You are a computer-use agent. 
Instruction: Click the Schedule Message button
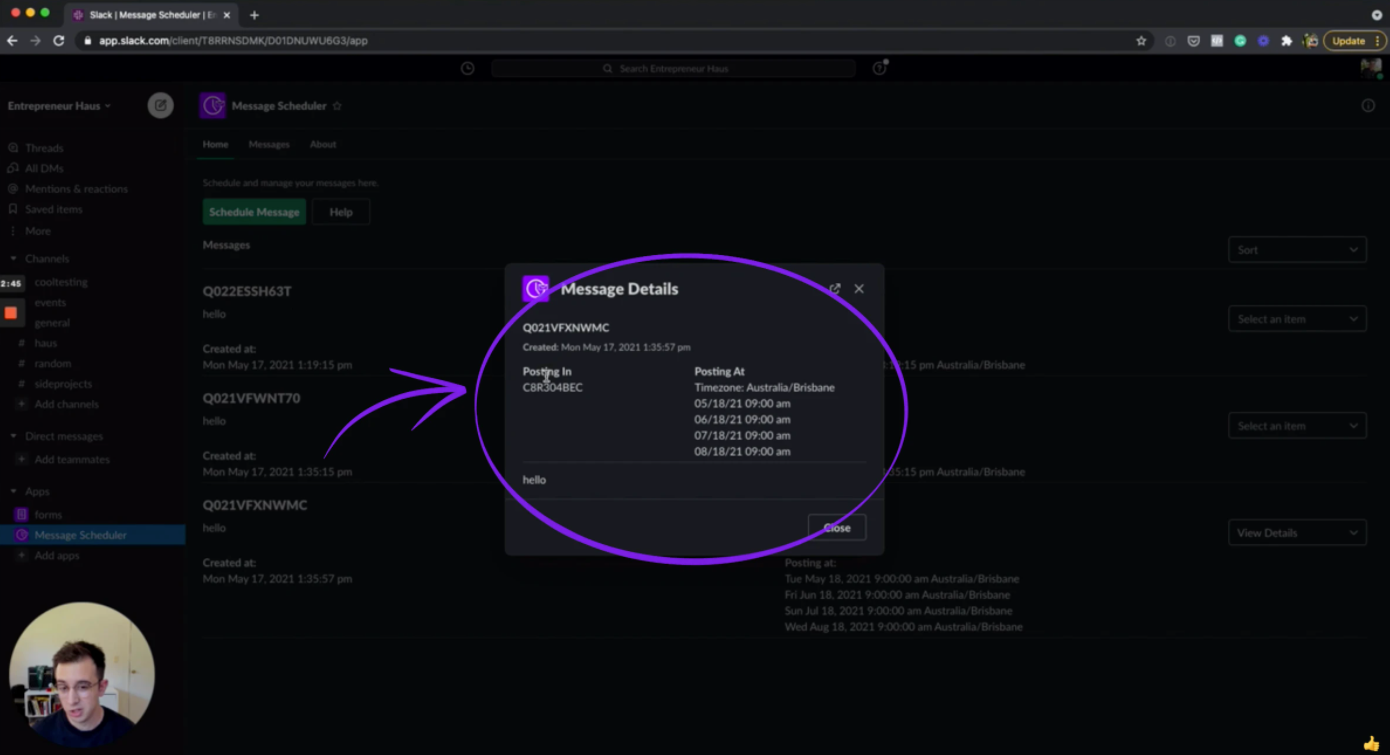pyautogui.click(x=254, y=211)
